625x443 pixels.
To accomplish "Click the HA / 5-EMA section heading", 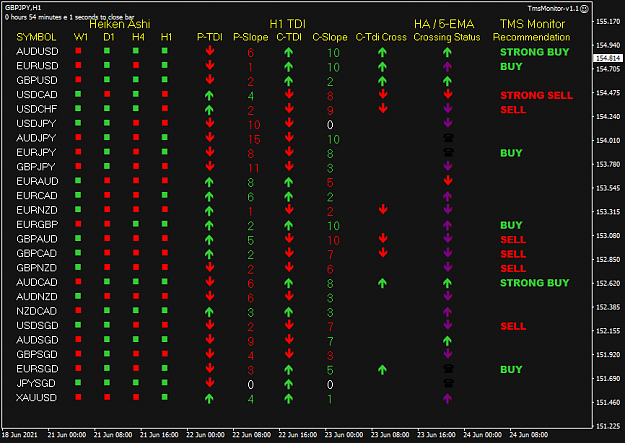I will [444, 24].
